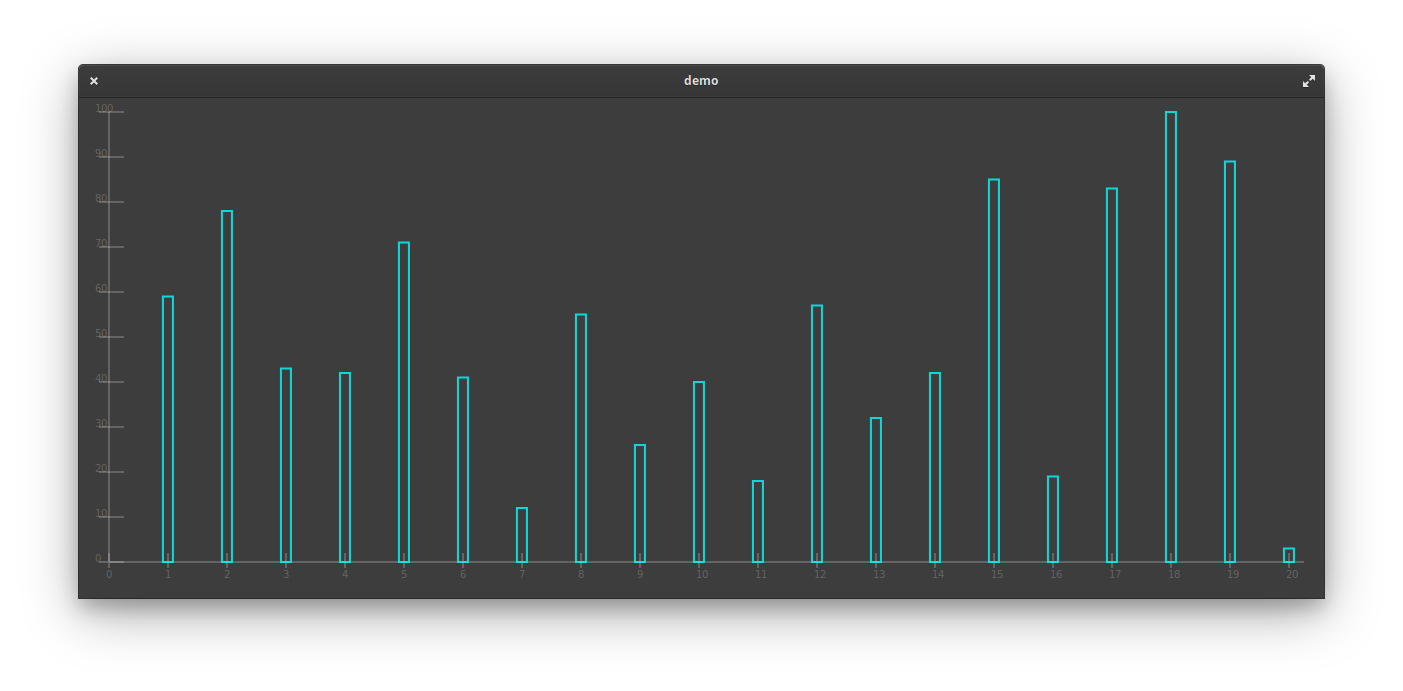Click the y-axis label 10
The image size is (1403, 691).
click(102, 513)
